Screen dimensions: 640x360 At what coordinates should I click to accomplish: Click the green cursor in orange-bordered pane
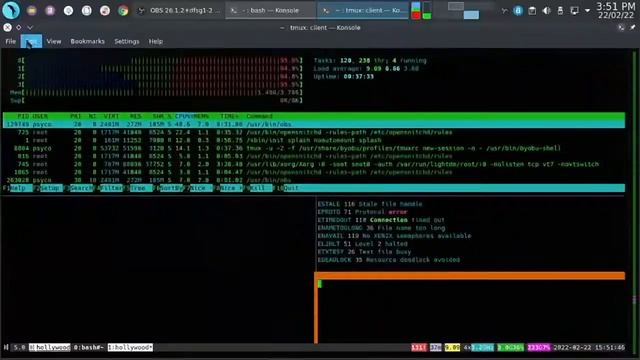320,284
